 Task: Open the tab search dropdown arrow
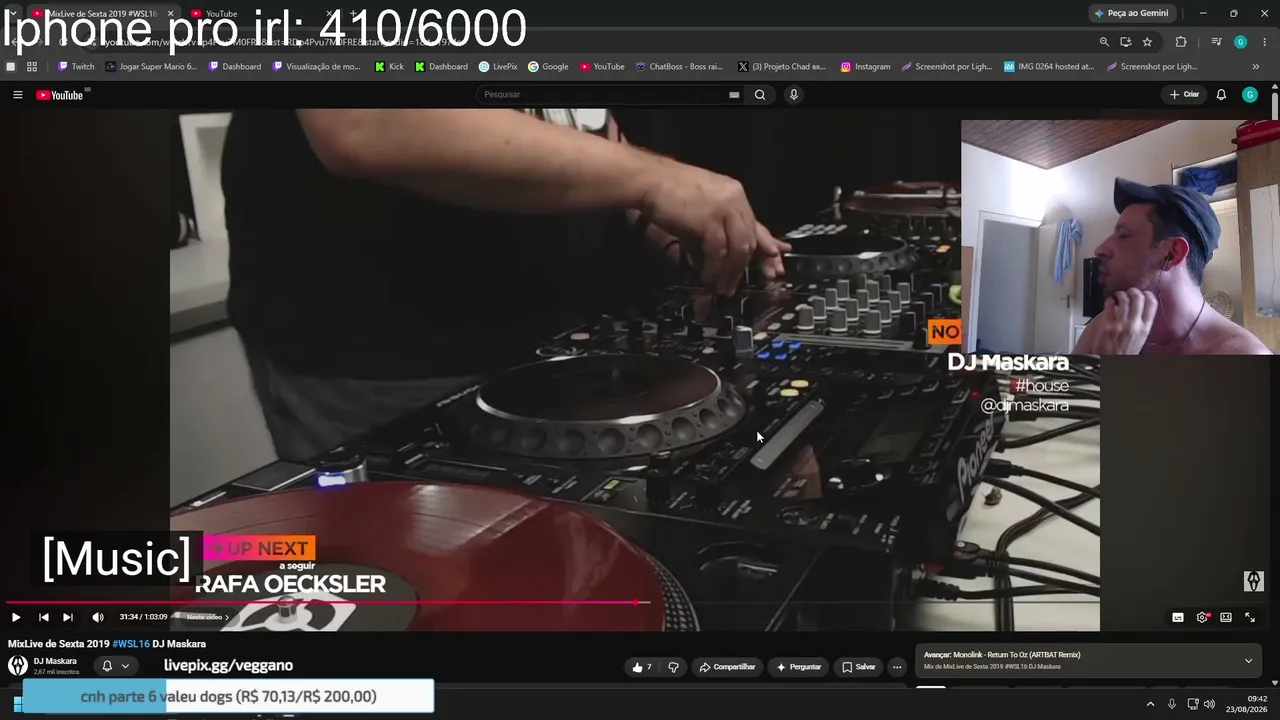pos(12,13)
